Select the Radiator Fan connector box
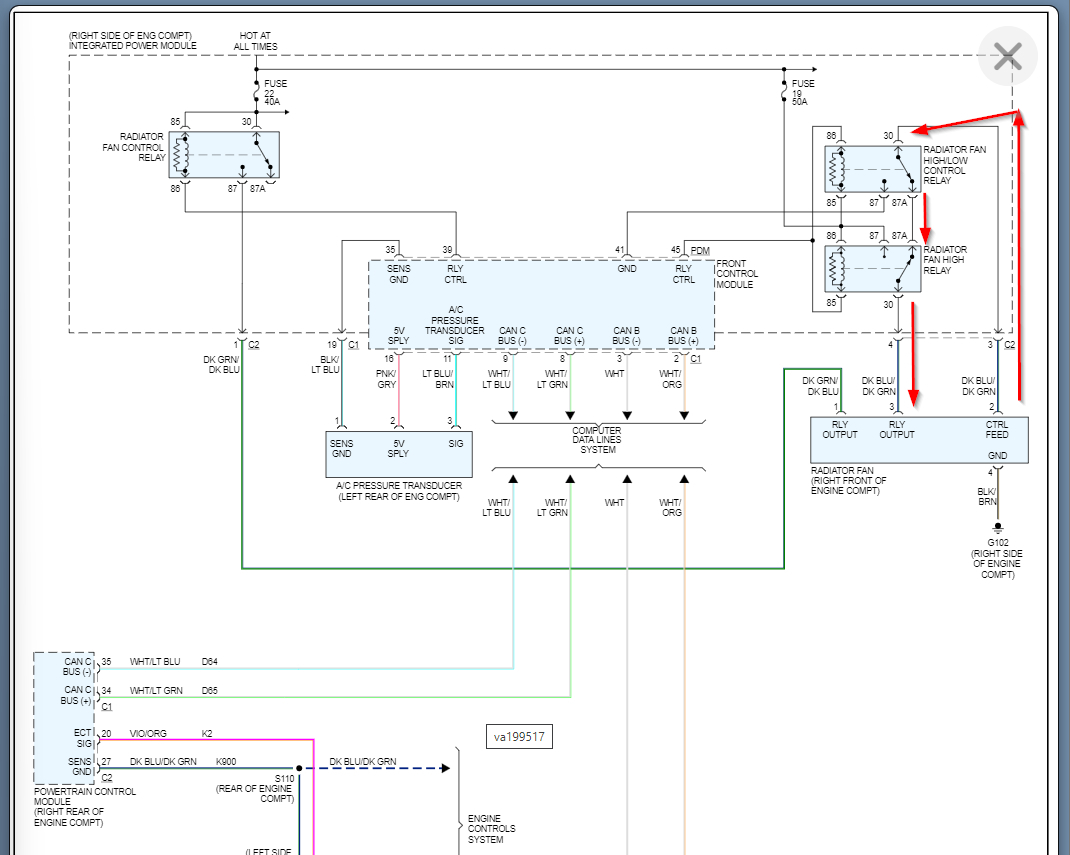Screen dimensions: 1070x855 918,440
